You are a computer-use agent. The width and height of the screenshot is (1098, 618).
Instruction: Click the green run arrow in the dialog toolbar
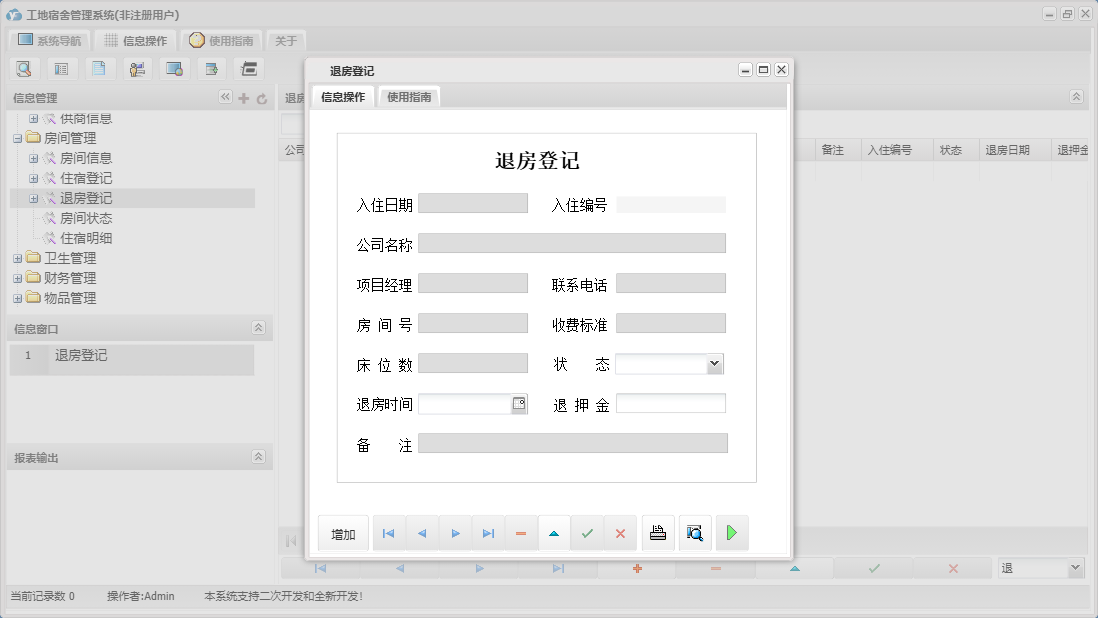[x=732, y=533]
